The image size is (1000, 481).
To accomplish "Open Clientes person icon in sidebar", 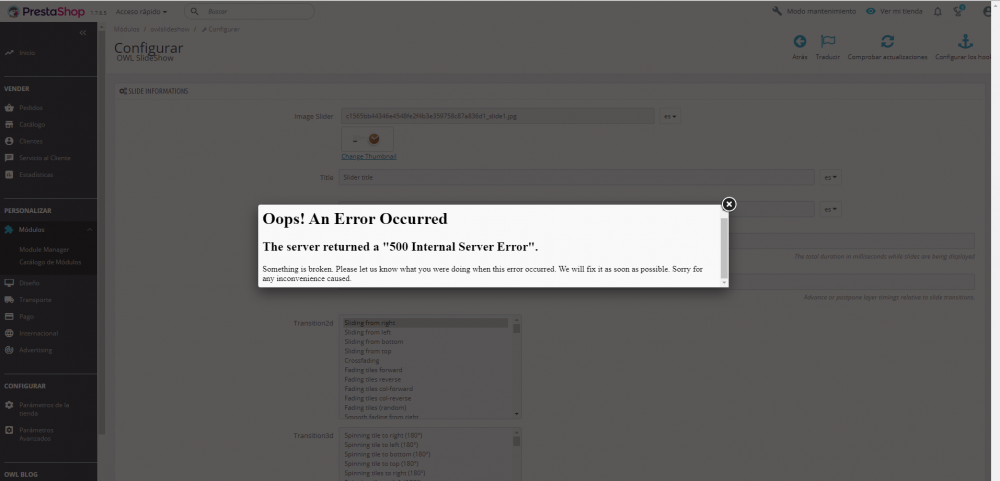I will 9,141.
